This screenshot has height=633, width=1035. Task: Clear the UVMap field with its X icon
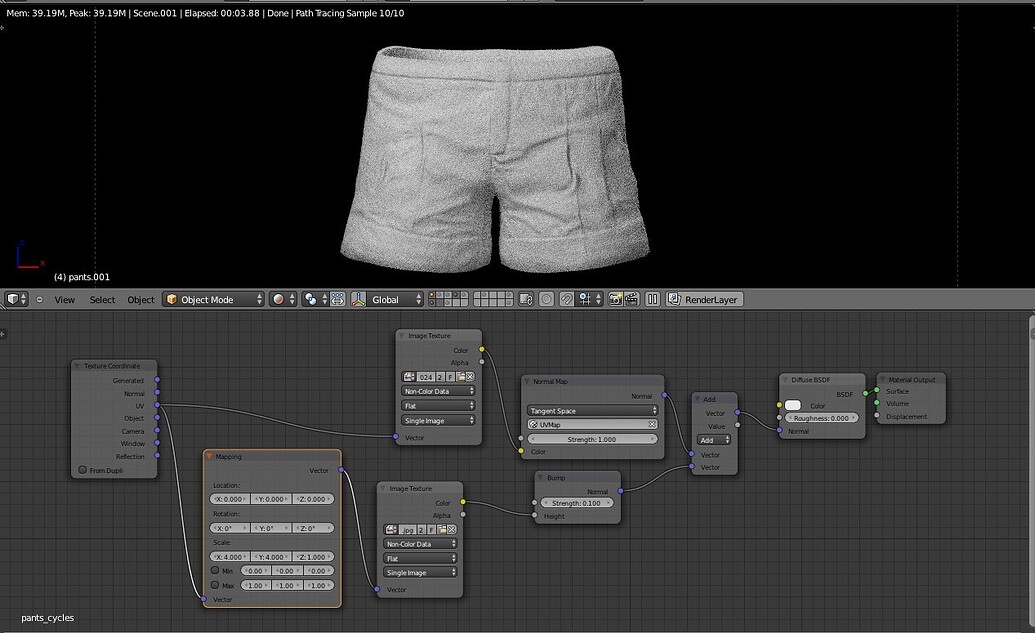(x=651, y=424)
